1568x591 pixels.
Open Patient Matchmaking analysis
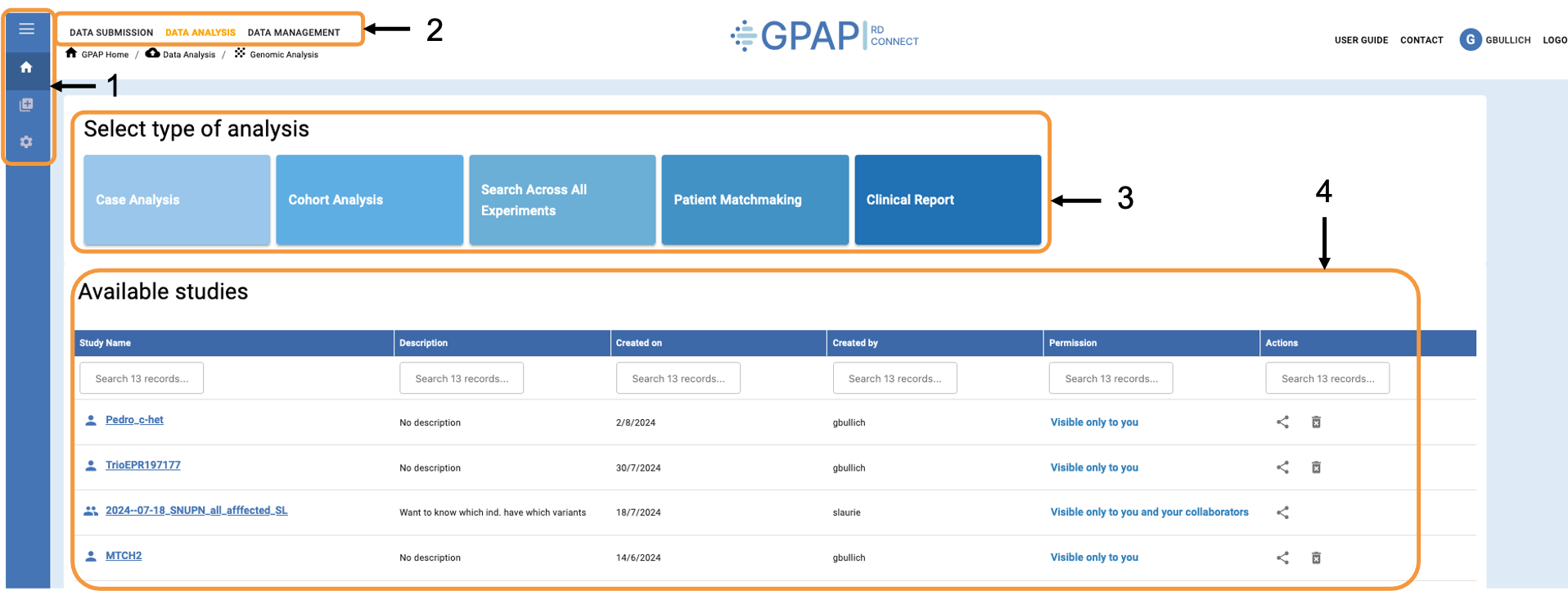755,200
